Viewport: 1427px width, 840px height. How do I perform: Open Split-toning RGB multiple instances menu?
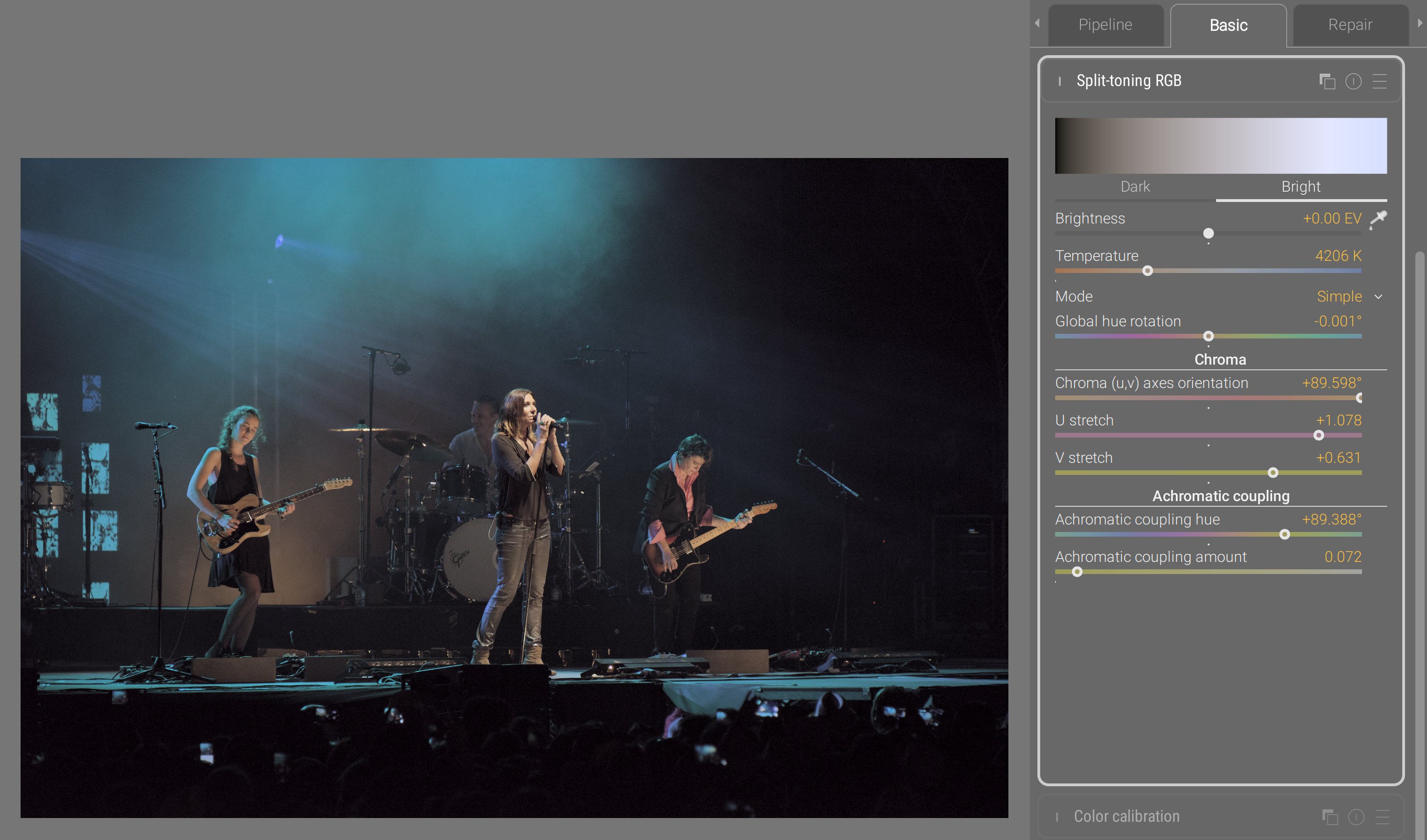(1327, 81)
